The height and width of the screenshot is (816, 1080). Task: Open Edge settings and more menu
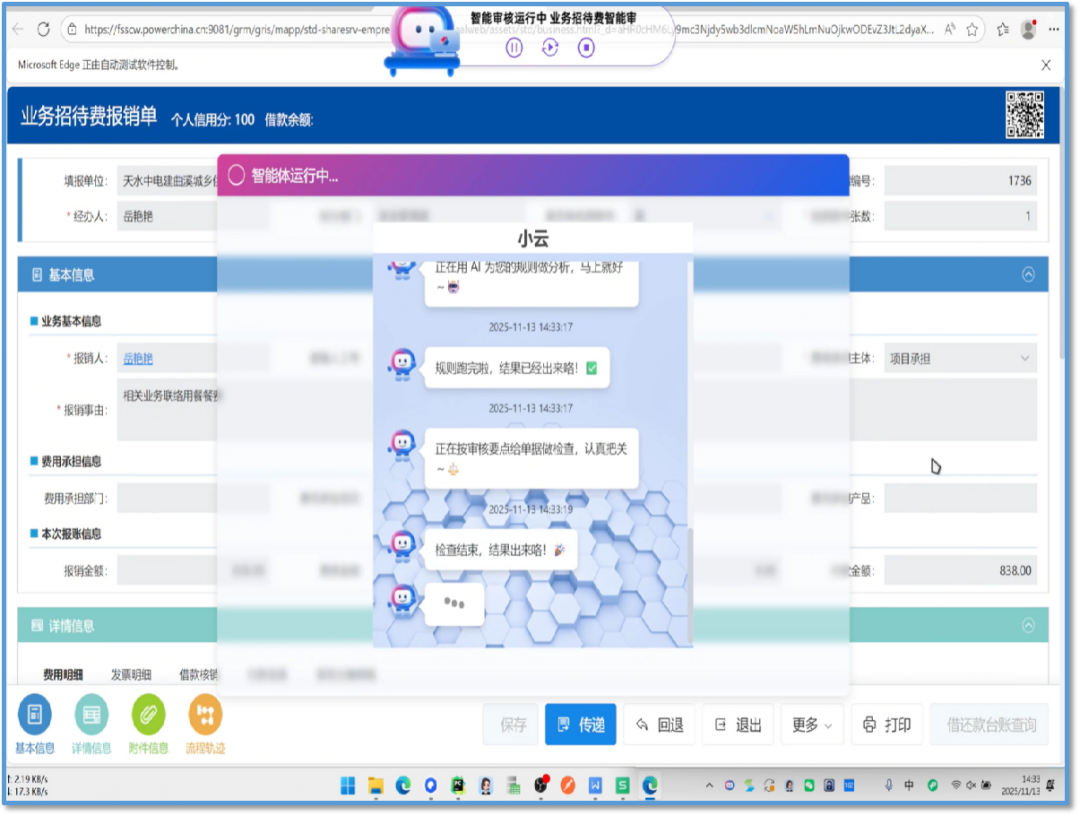tap(1055, 29)
